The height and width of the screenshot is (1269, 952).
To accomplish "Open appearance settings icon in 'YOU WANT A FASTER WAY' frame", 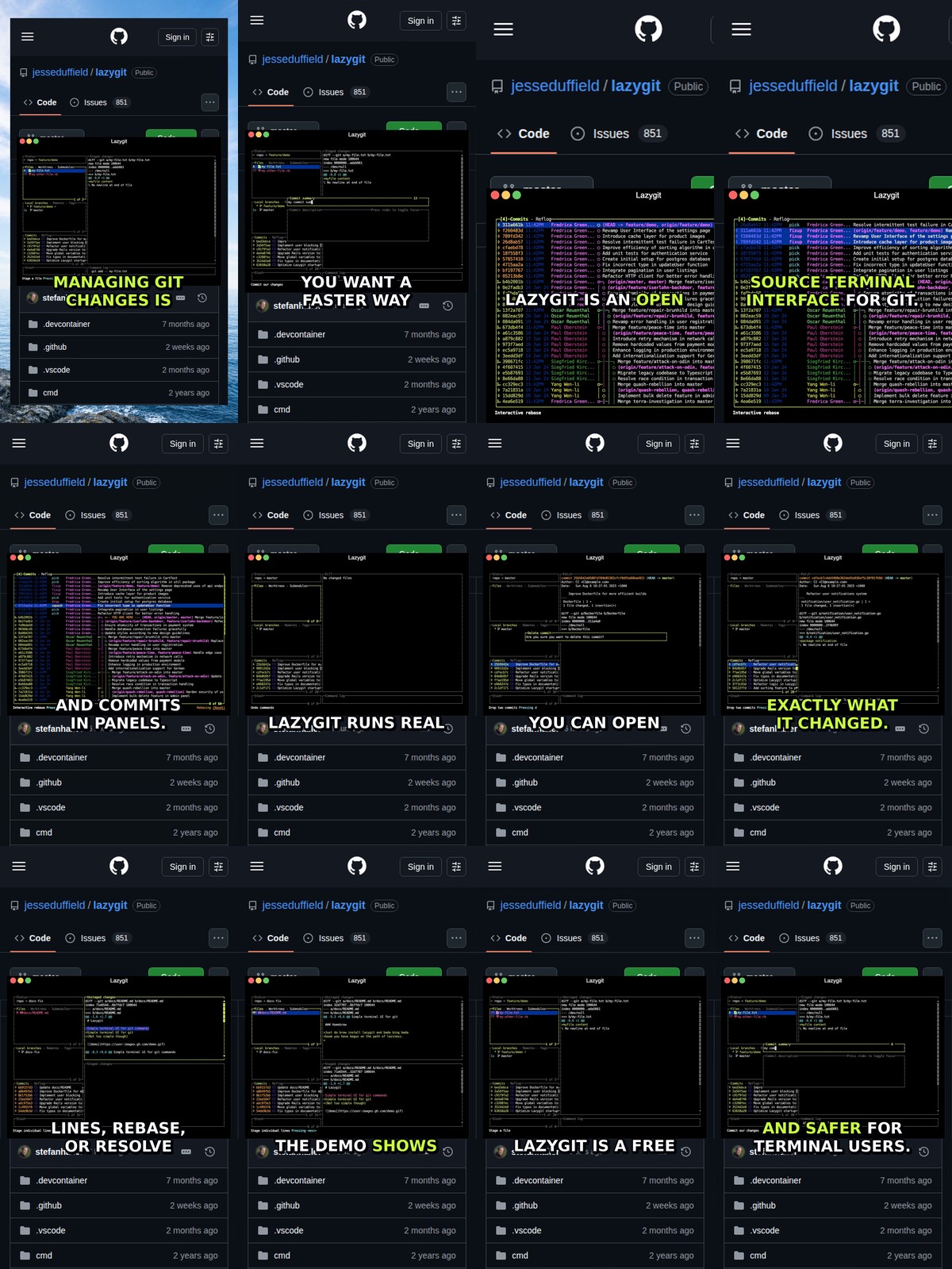I will [456, 21].
